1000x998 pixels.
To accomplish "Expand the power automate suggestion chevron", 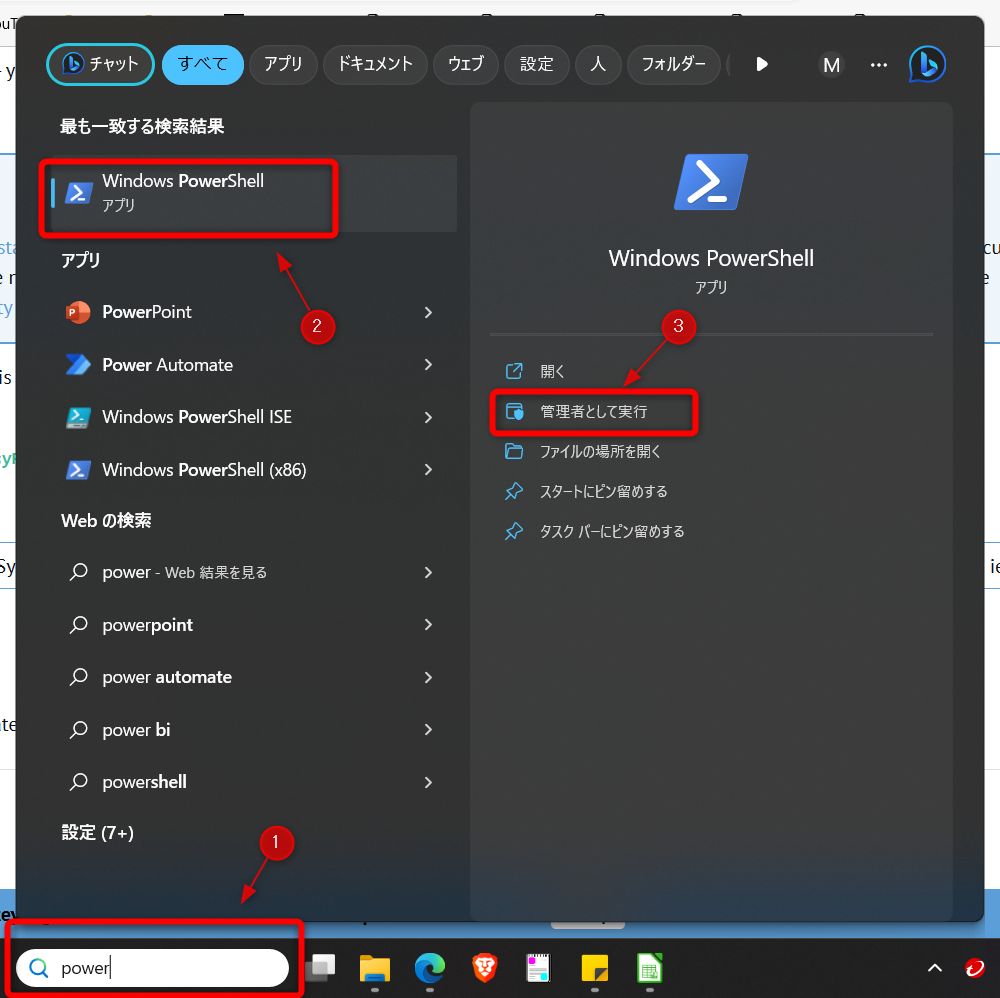I will click(428, 677).
